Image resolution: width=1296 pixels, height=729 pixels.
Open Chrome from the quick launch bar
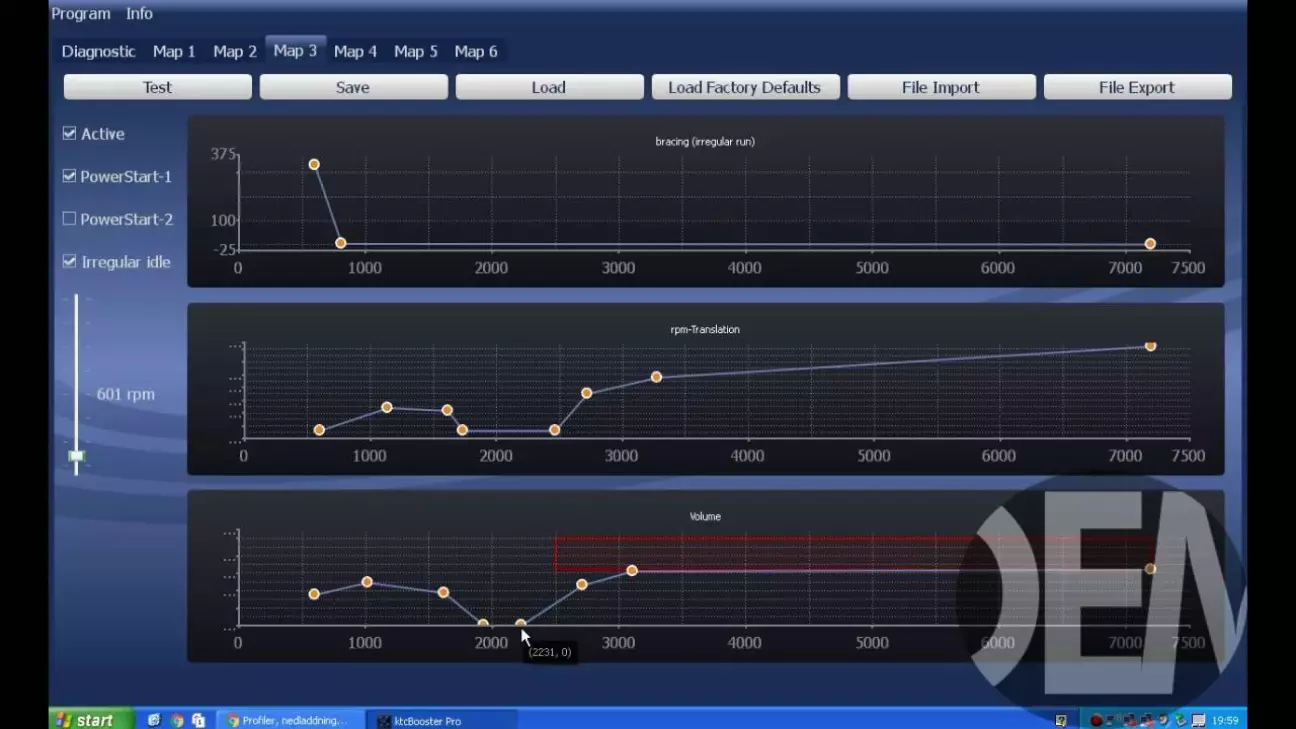pyautogui.click(x=177, y=720)
